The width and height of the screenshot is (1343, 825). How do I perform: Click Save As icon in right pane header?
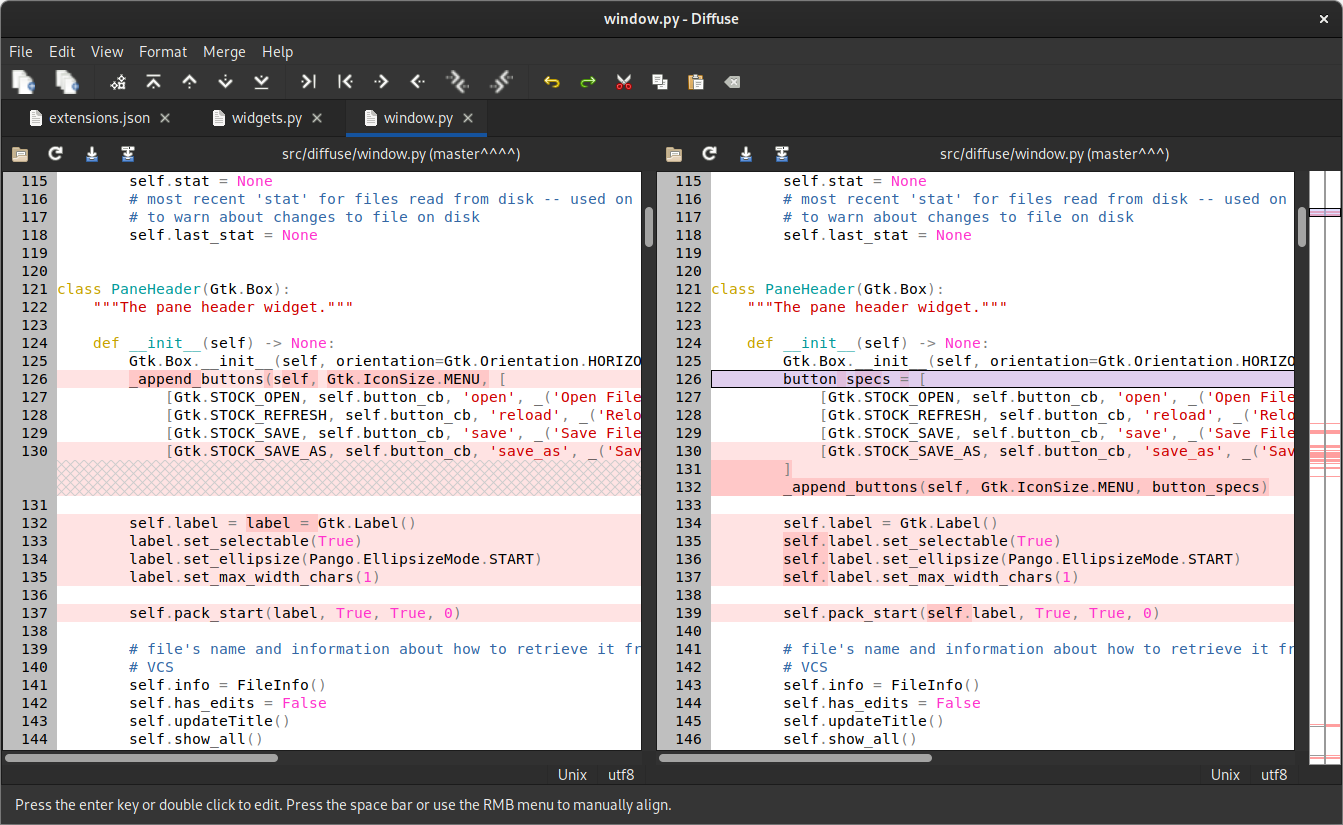coord(782,154)
